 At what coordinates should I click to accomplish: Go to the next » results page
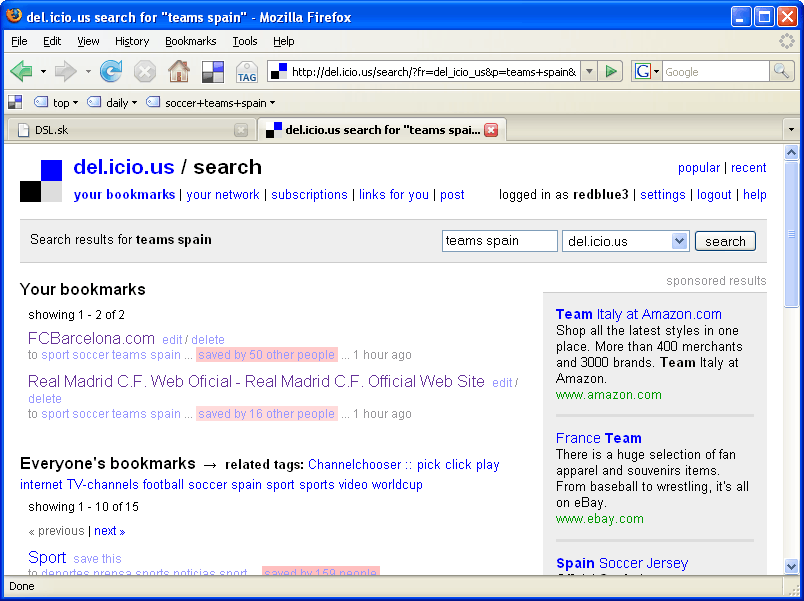point(110,531)
